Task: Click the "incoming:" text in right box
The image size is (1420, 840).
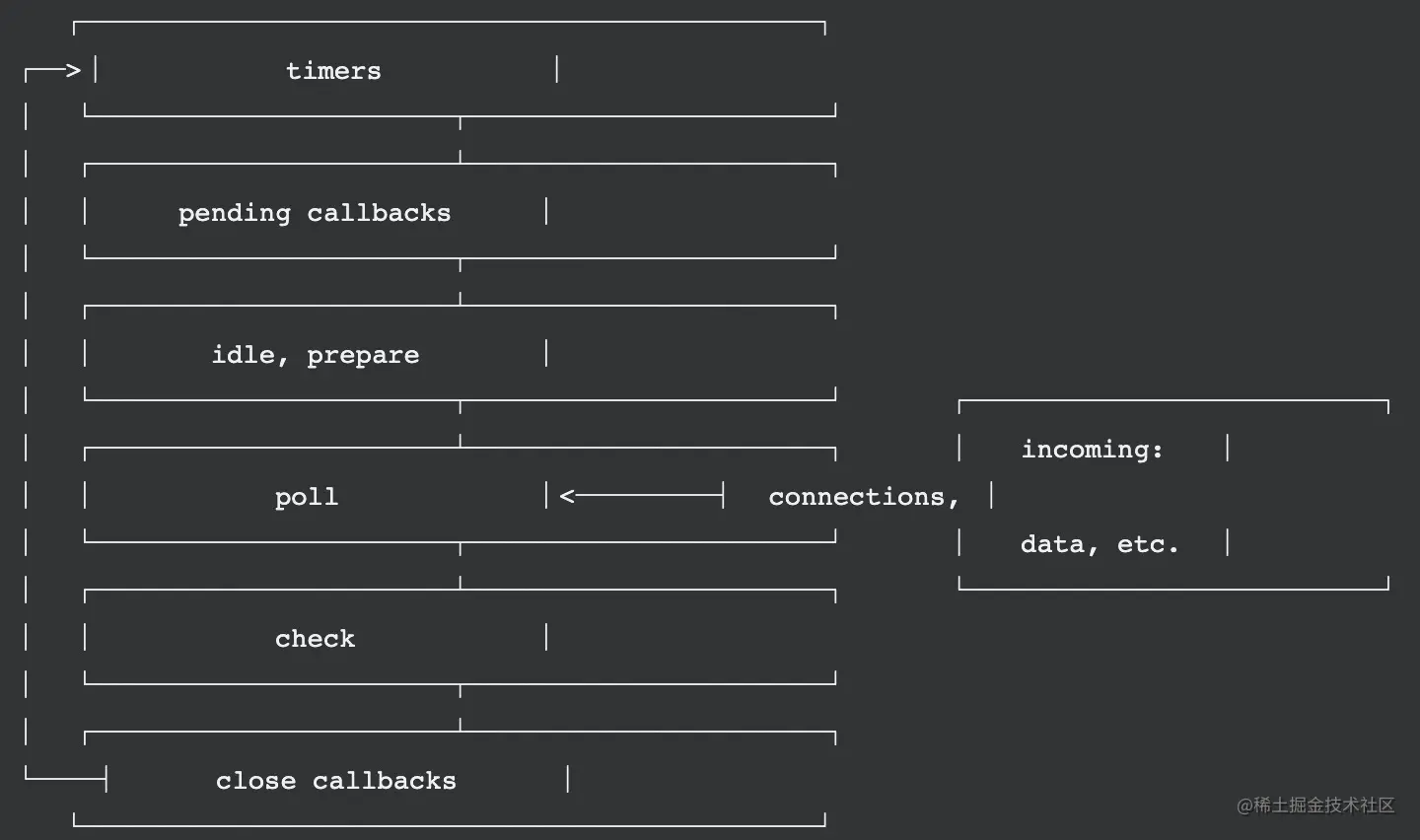Action: coord(1092,450)
